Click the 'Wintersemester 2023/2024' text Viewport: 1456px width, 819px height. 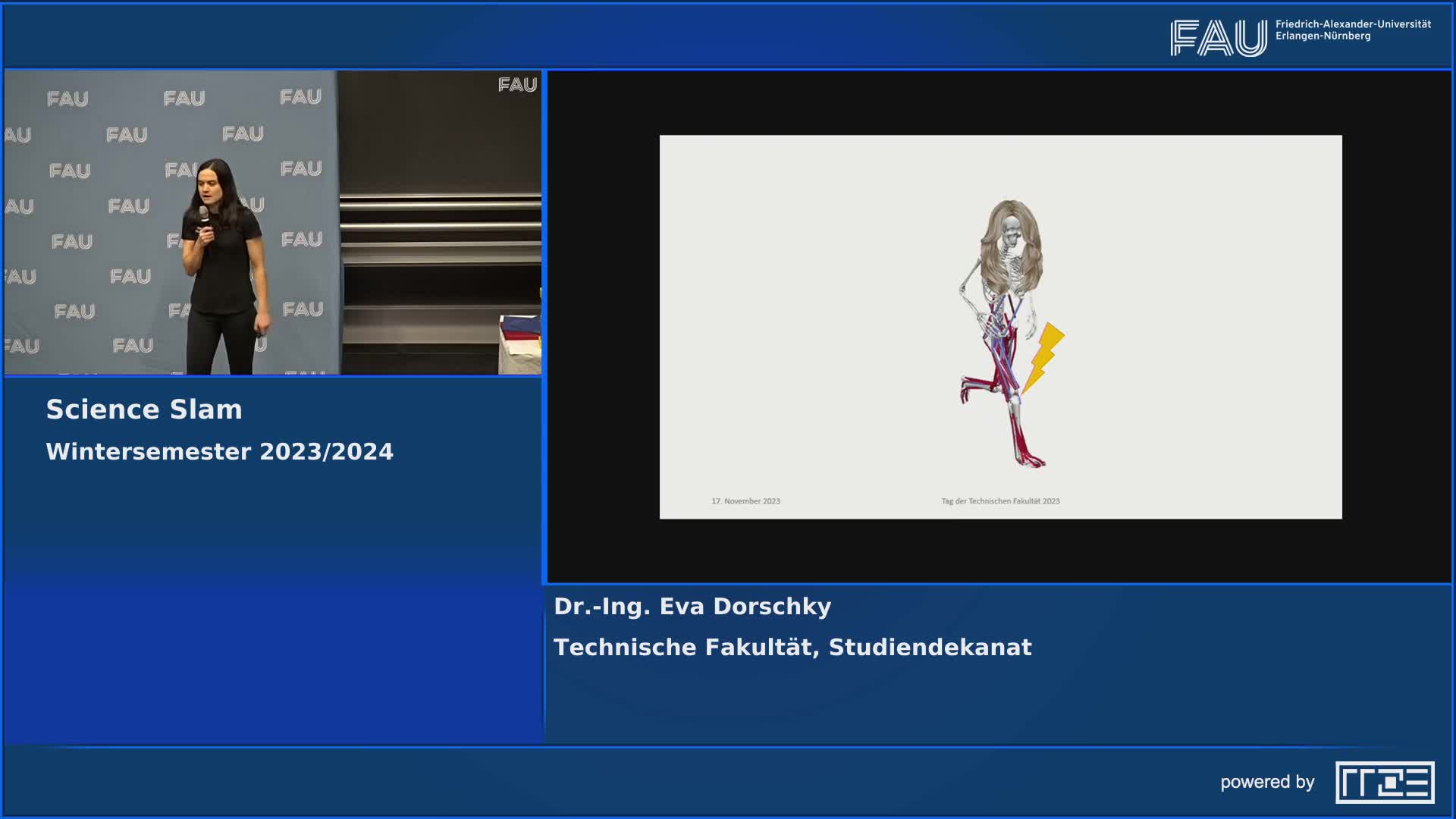(219, 451)
